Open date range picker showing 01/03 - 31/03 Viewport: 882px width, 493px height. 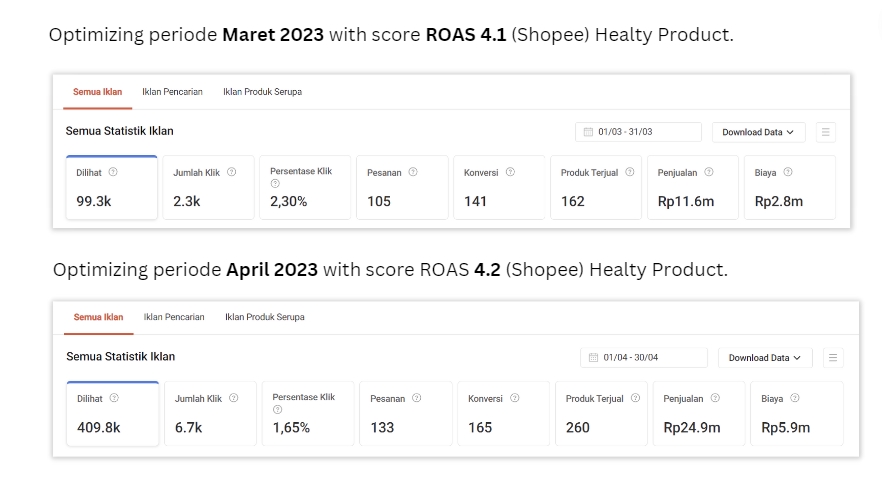point(638,132)
